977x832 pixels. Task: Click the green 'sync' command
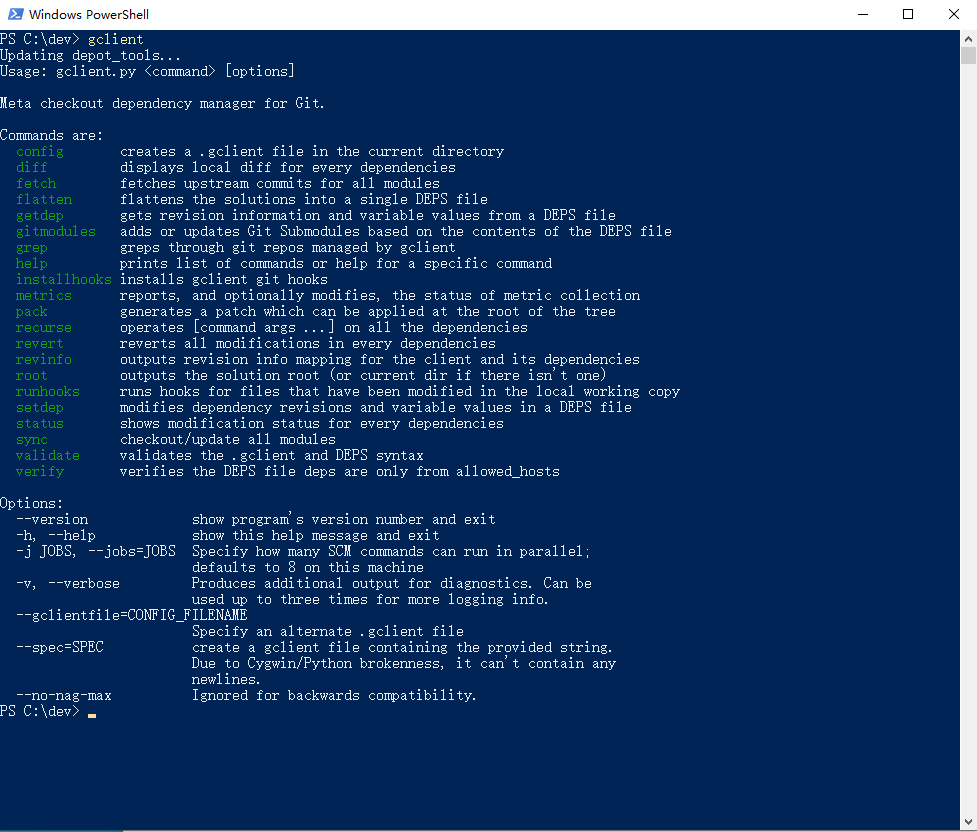click(32, 440)
